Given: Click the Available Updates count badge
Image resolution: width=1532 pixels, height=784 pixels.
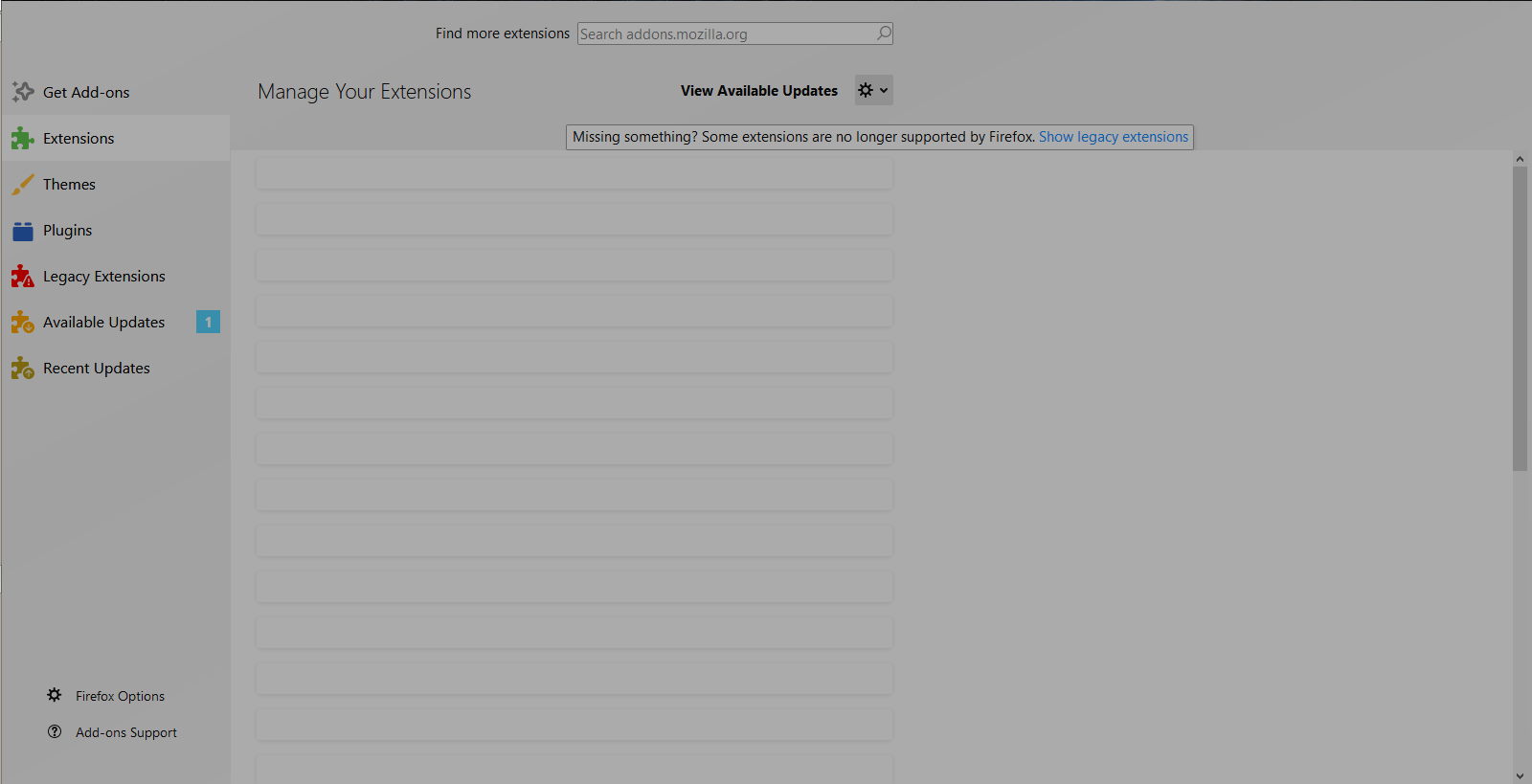Looking at the screenshot, I should tap(208, 322).
